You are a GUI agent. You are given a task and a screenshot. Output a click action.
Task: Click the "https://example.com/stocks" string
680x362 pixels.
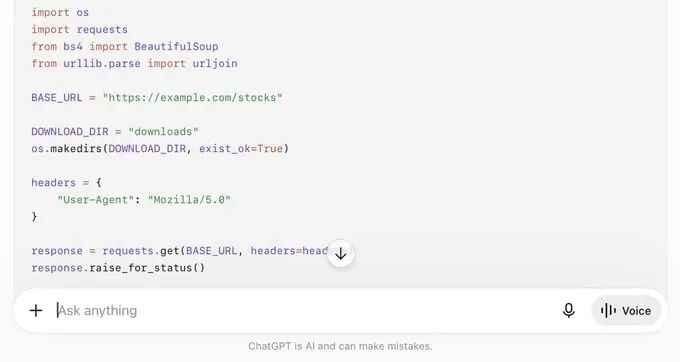[193, 98]
